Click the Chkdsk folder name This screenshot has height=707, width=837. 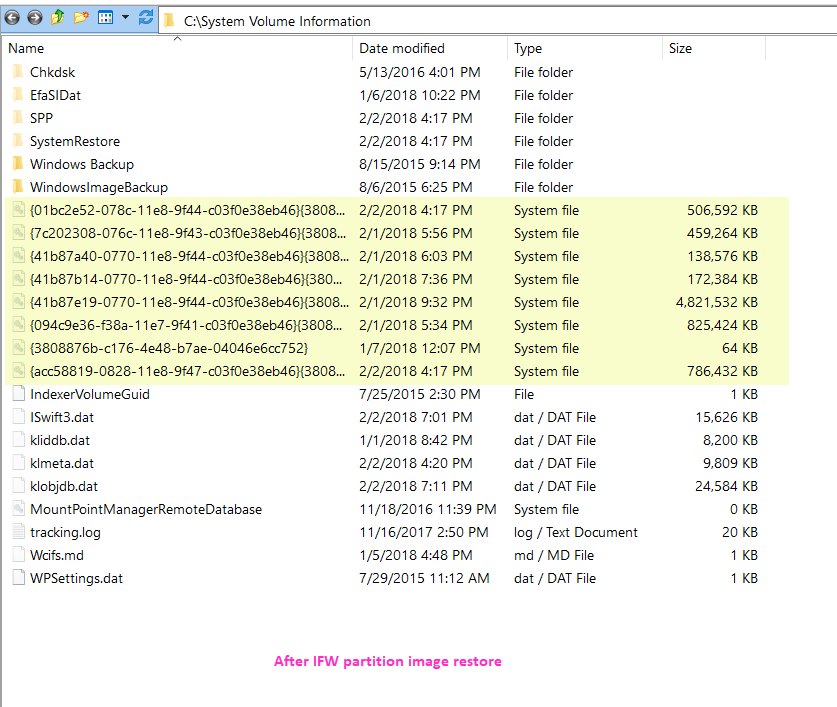tap(52, 72)
